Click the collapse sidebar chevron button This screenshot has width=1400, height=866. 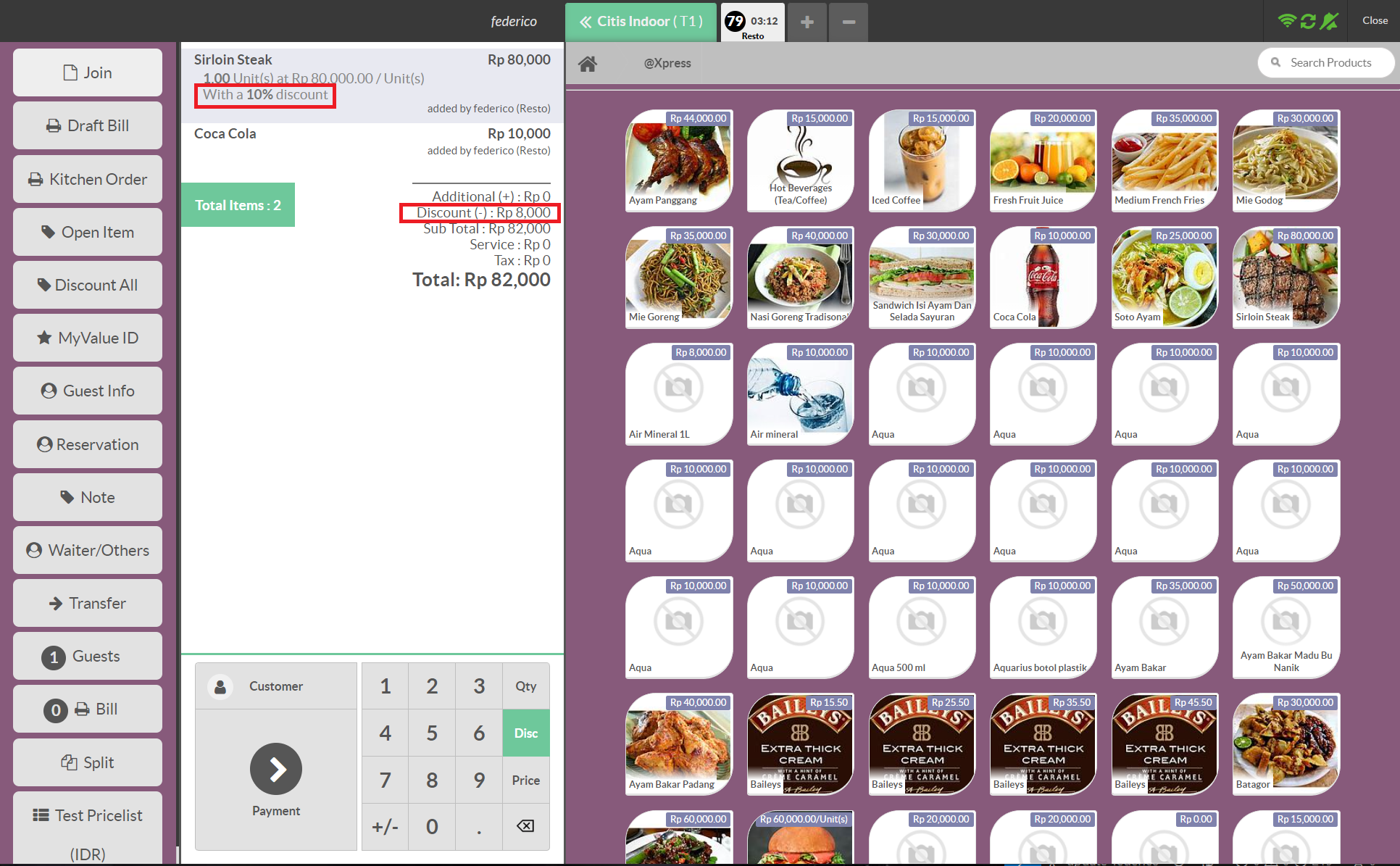point(585,20)
